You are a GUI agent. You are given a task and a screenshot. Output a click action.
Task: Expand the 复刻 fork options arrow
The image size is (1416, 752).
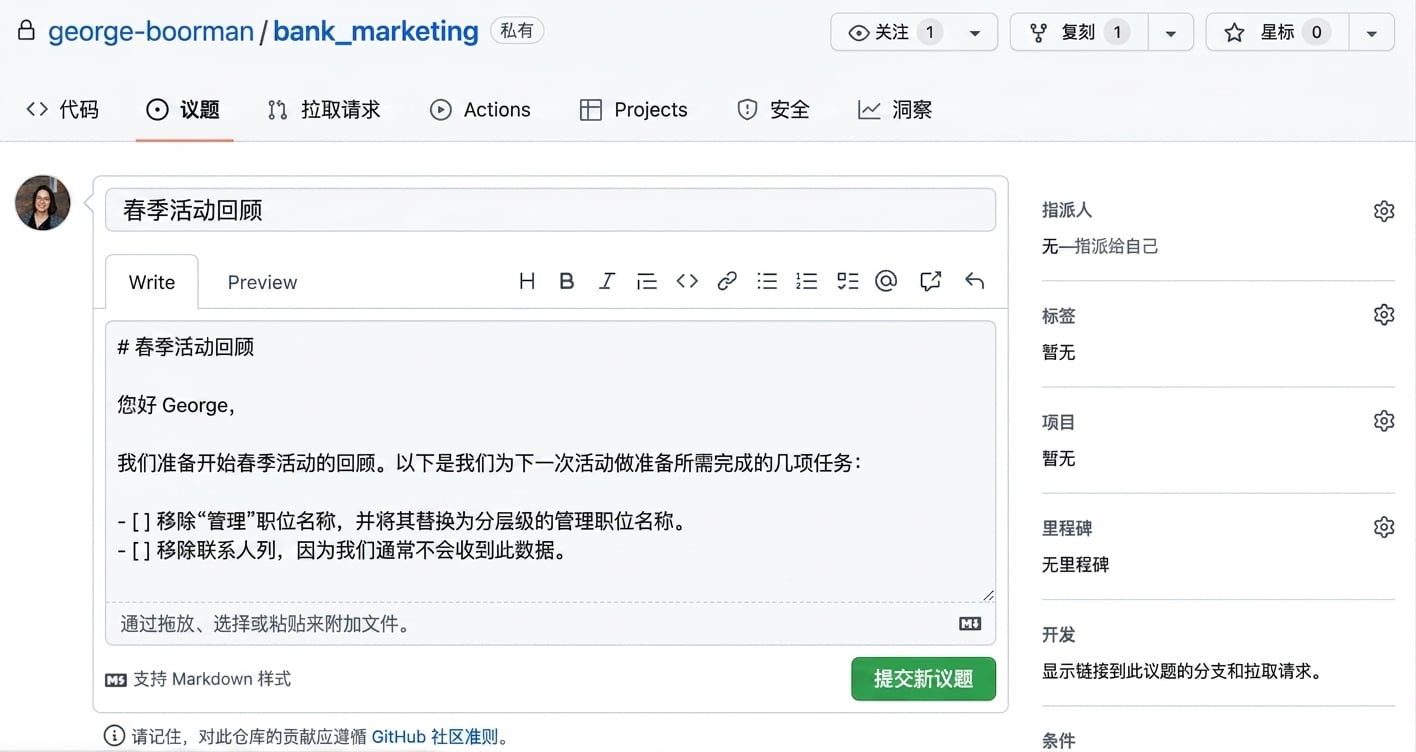(1170, 33)
